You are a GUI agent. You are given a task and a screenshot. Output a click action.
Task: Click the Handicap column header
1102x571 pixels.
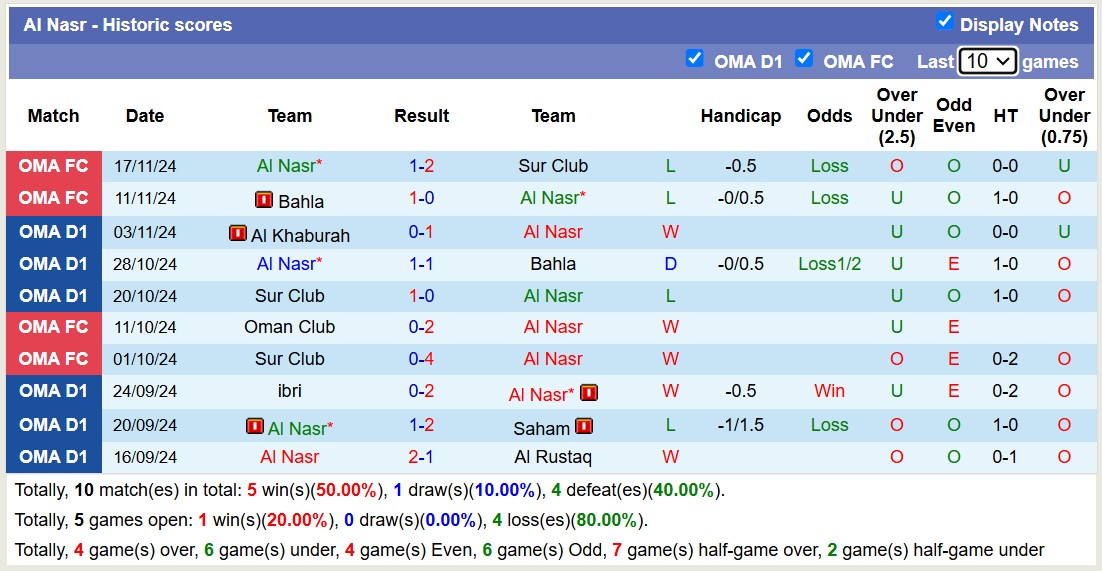(x=740, y=116)
